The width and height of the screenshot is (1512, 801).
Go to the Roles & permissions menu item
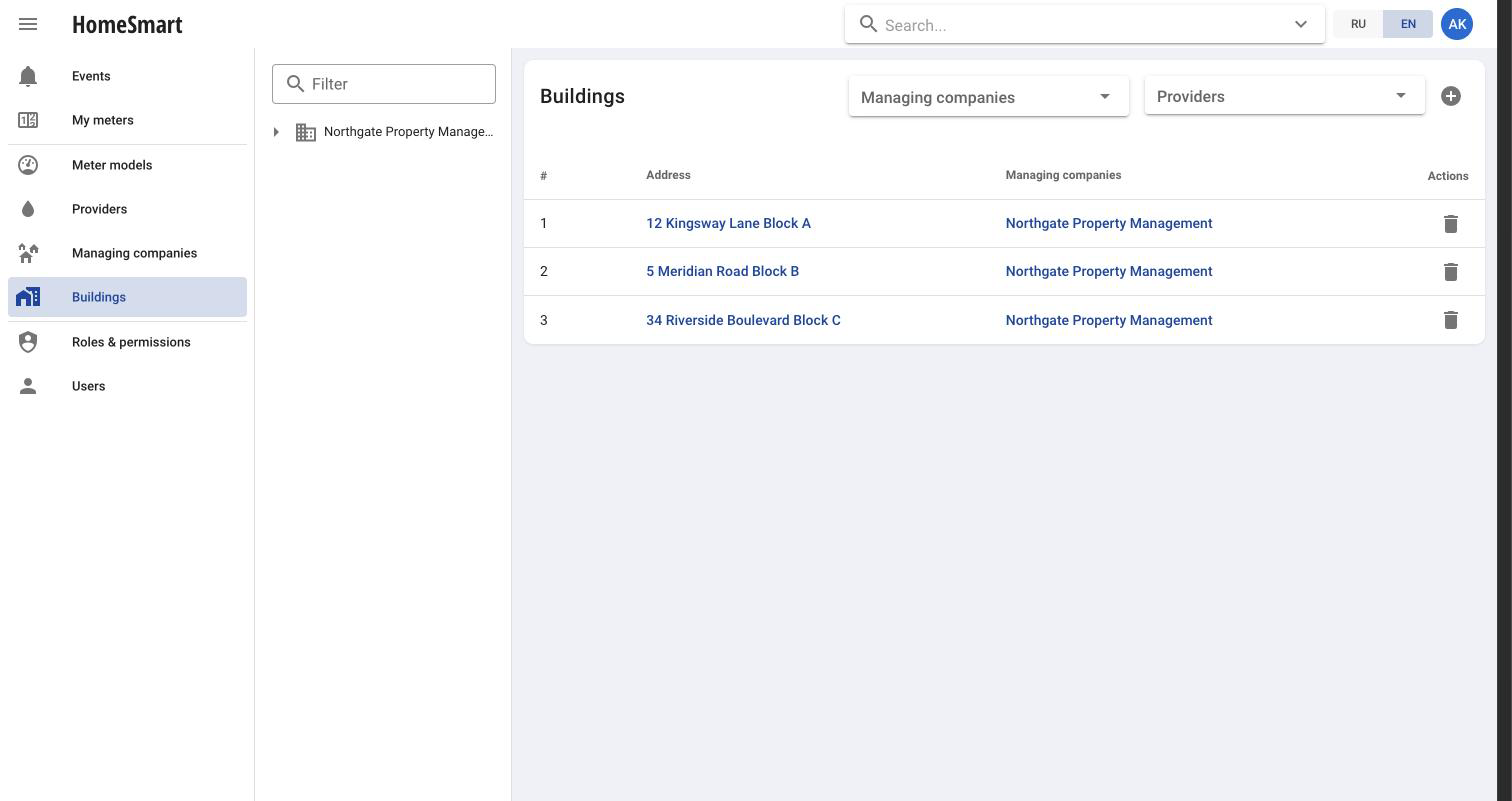click(128, 342)
